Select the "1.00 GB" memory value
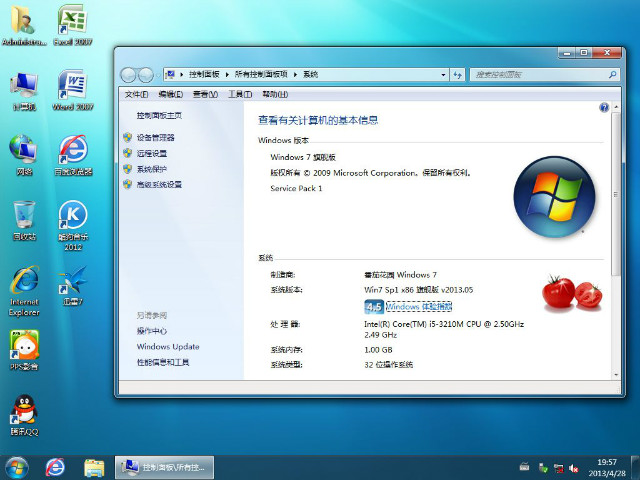This screenshot has height=480, width=640. tap(378, 350)
